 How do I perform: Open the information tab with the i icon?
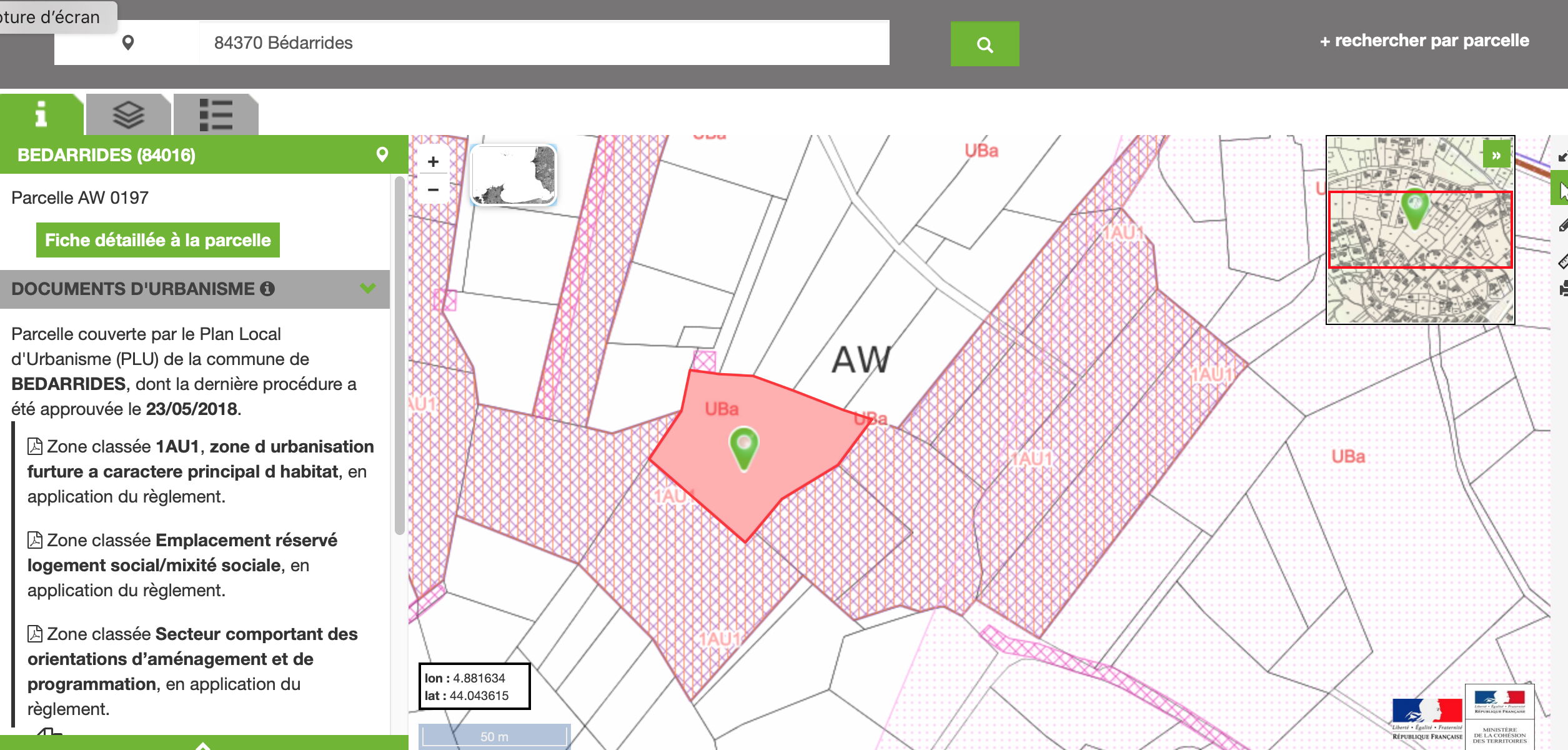pos(41,114)
